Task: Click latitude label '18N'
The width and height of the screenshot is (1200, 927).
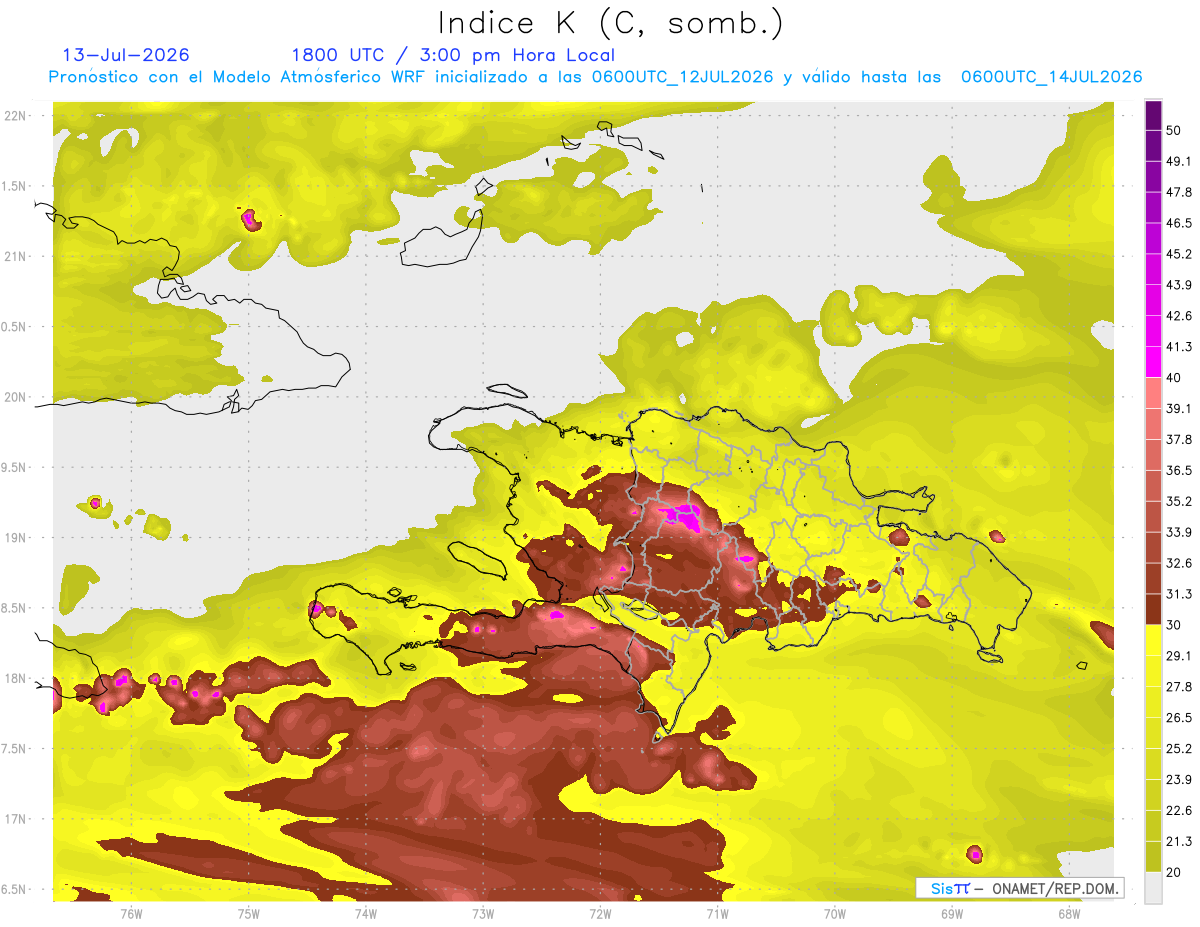Action: pos(17,678)
